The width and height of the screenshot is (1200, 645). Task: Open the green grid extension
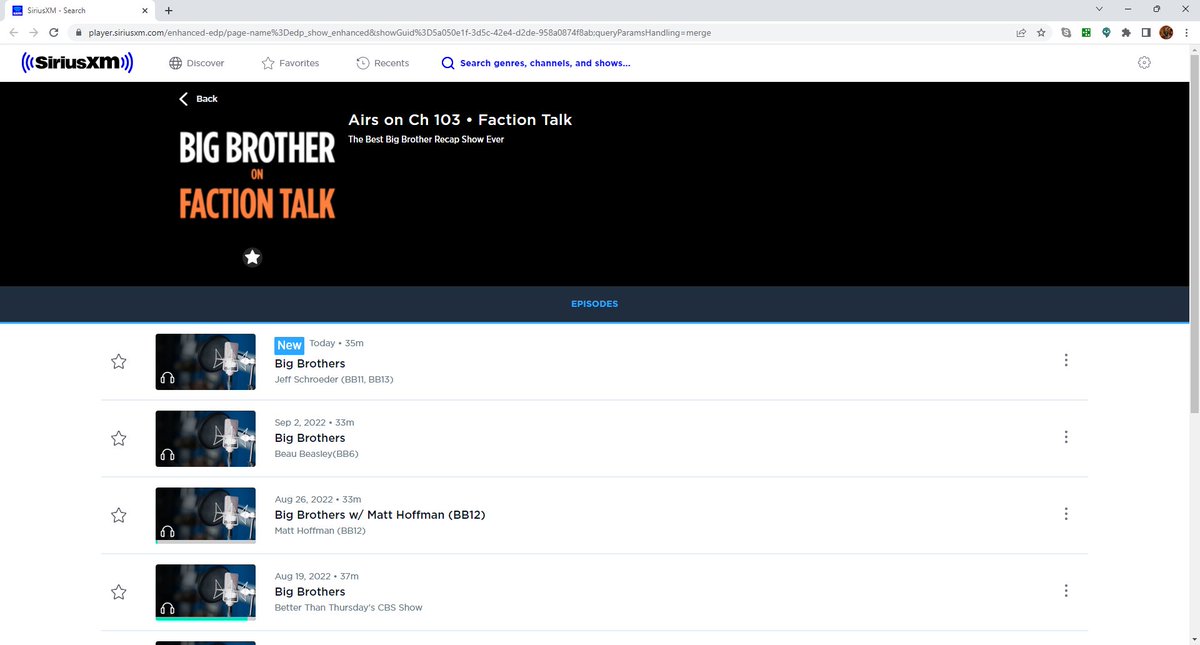(1086, 32)
